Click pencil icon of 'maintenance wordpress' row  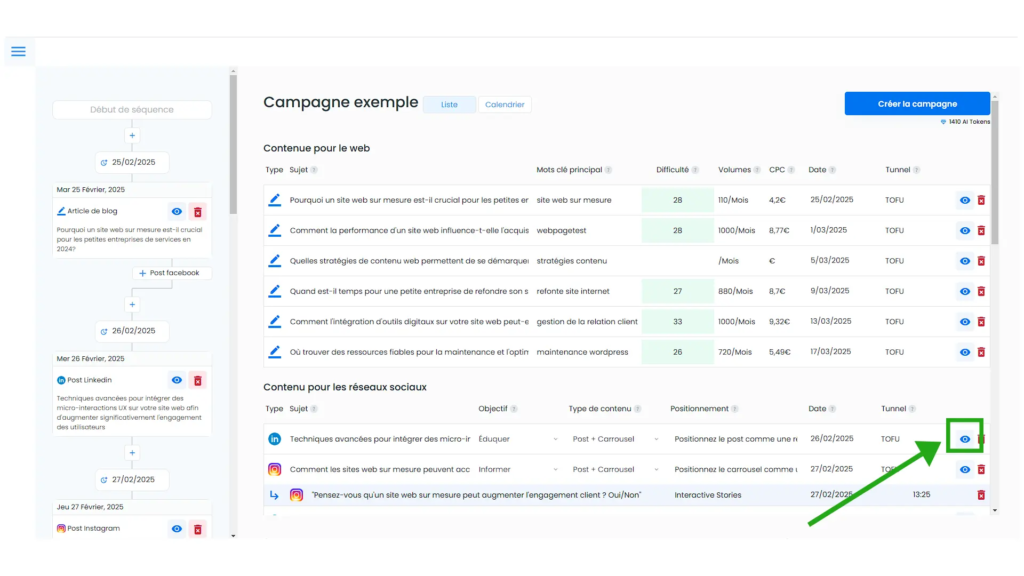point(275,351)
